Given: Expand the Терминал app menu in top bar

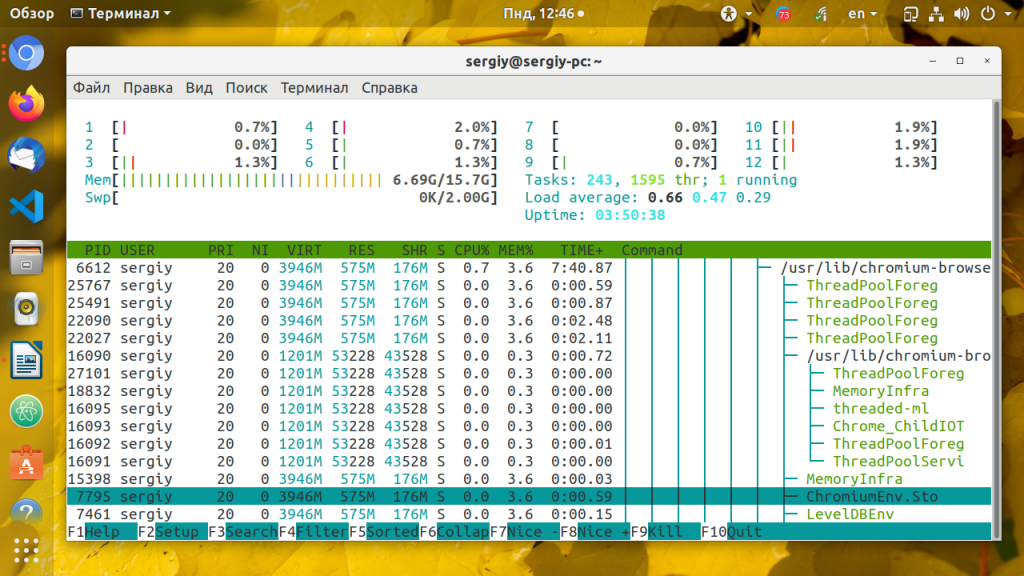Looking at the screenshot, I should click(121, 14).
